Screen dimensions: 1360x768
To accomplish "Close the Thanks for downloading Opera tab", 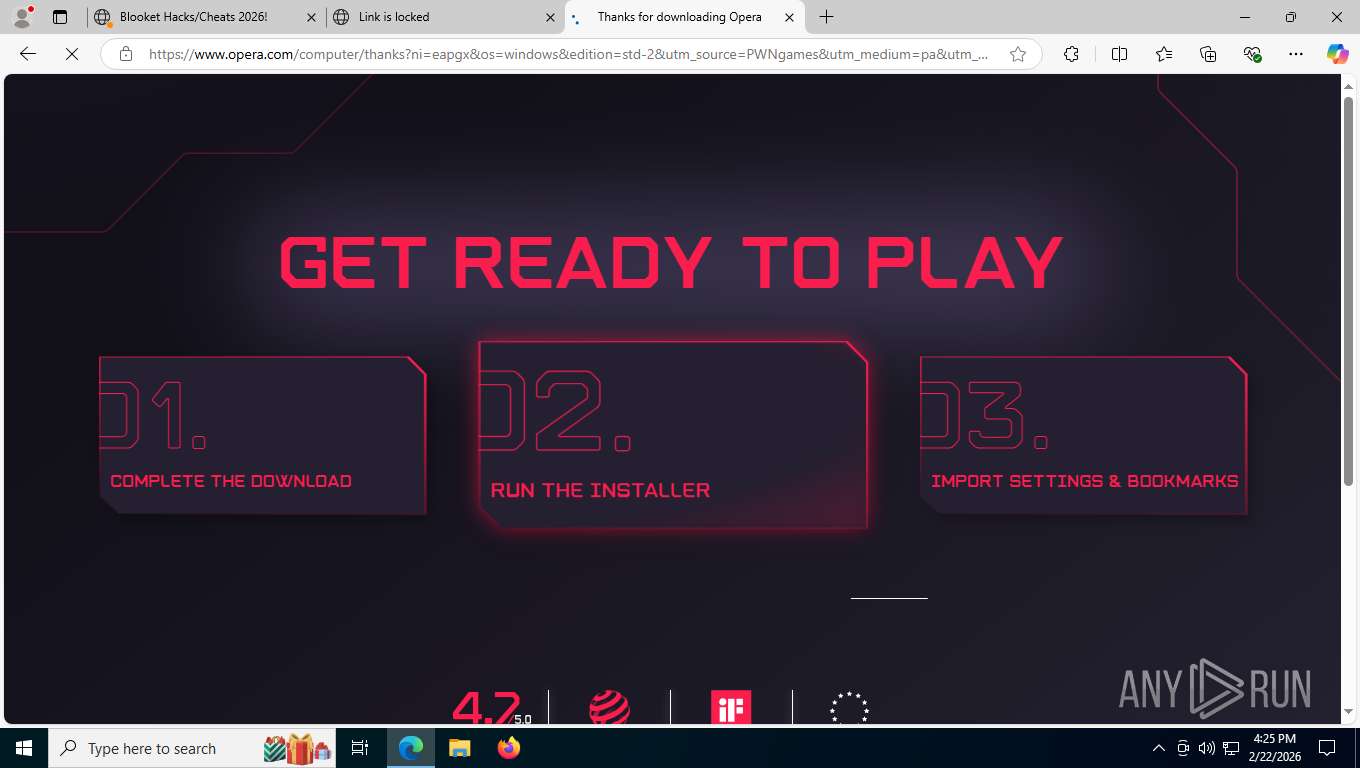I will pyautogui.click(x=790, y=17).
